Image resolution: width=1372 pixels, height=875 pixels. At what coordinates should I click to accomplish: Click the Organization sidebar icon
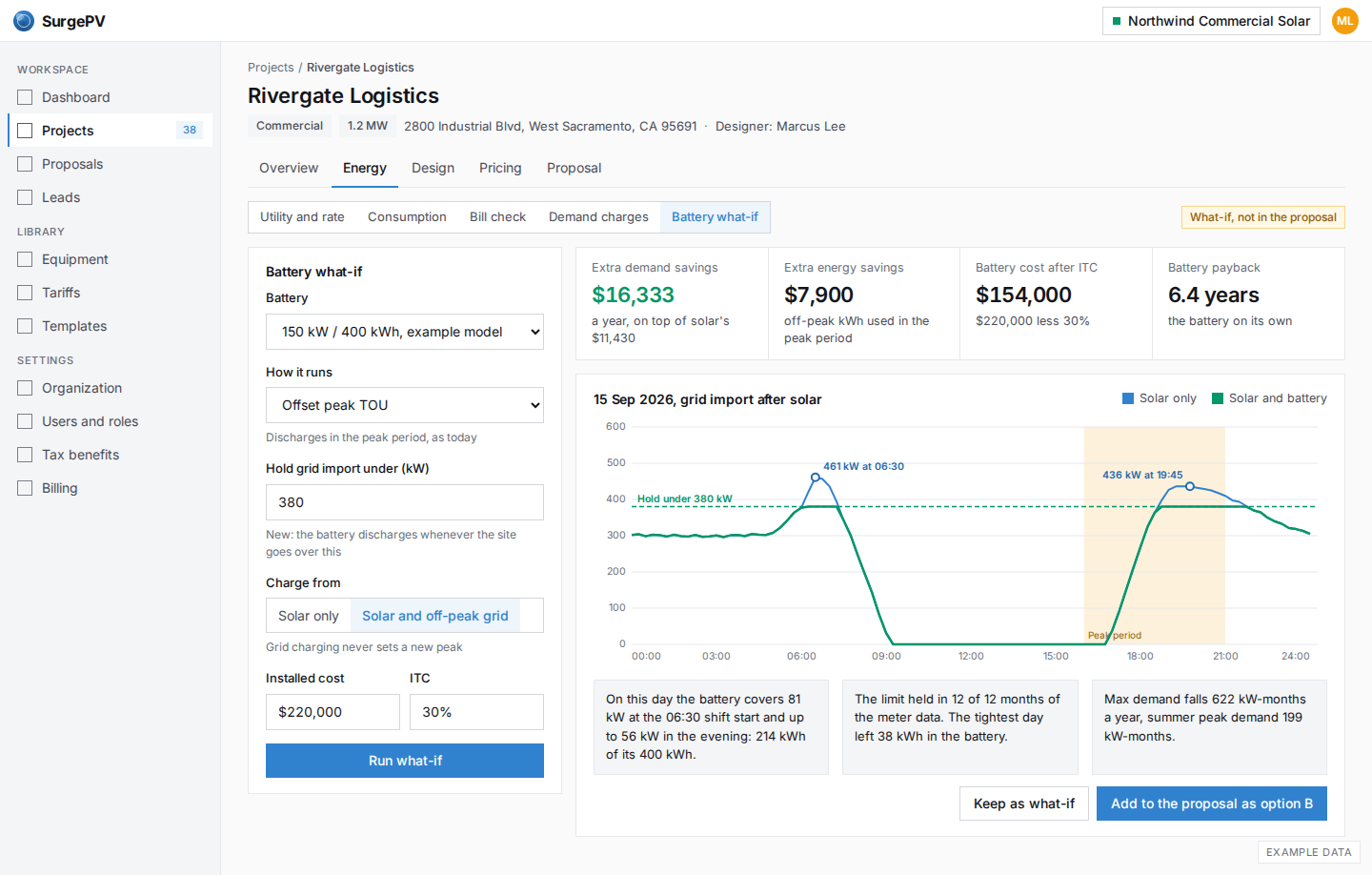(25, 388)
